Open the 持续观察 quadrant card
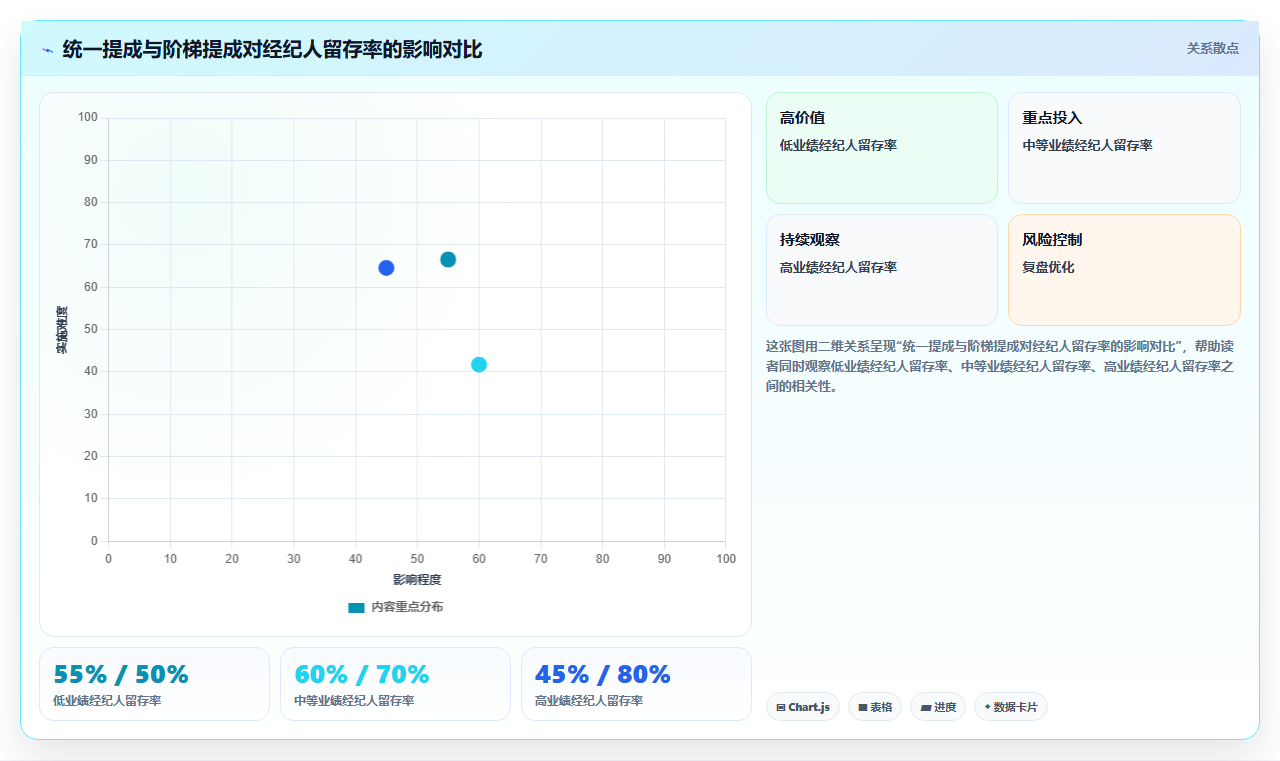This screenshot has height=761, width=1280. coord(882,270)
